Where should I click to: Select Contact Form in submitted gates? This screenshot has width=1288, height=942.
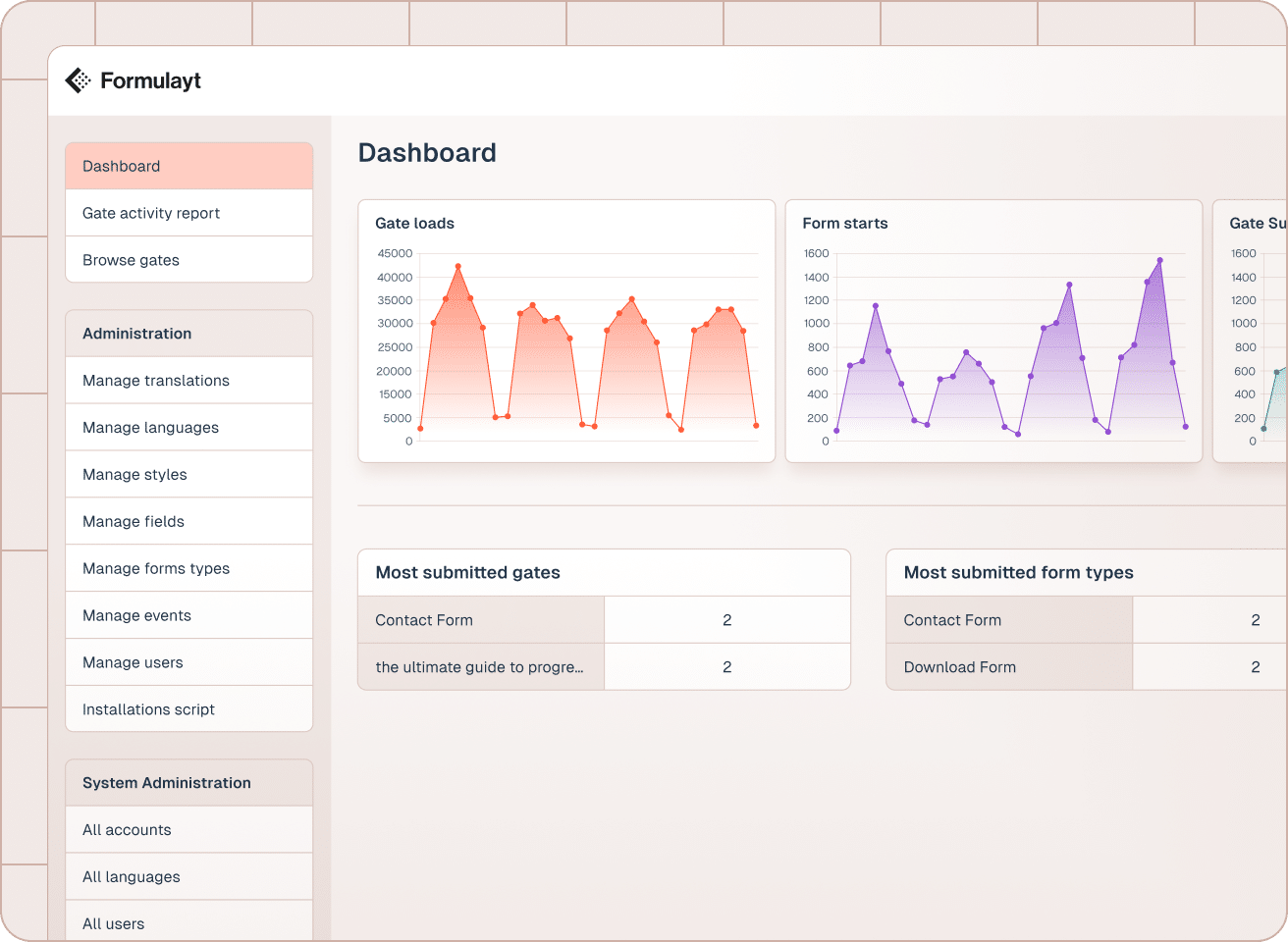coord(481,620)
